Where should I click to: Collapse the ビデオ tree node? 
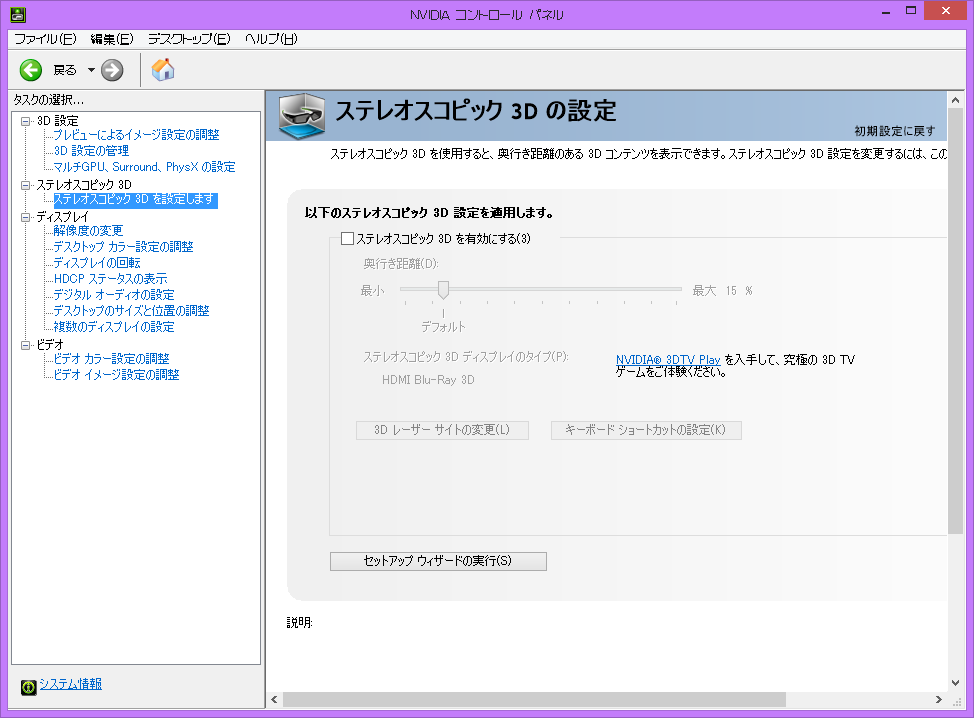click(x=25, y=345)
